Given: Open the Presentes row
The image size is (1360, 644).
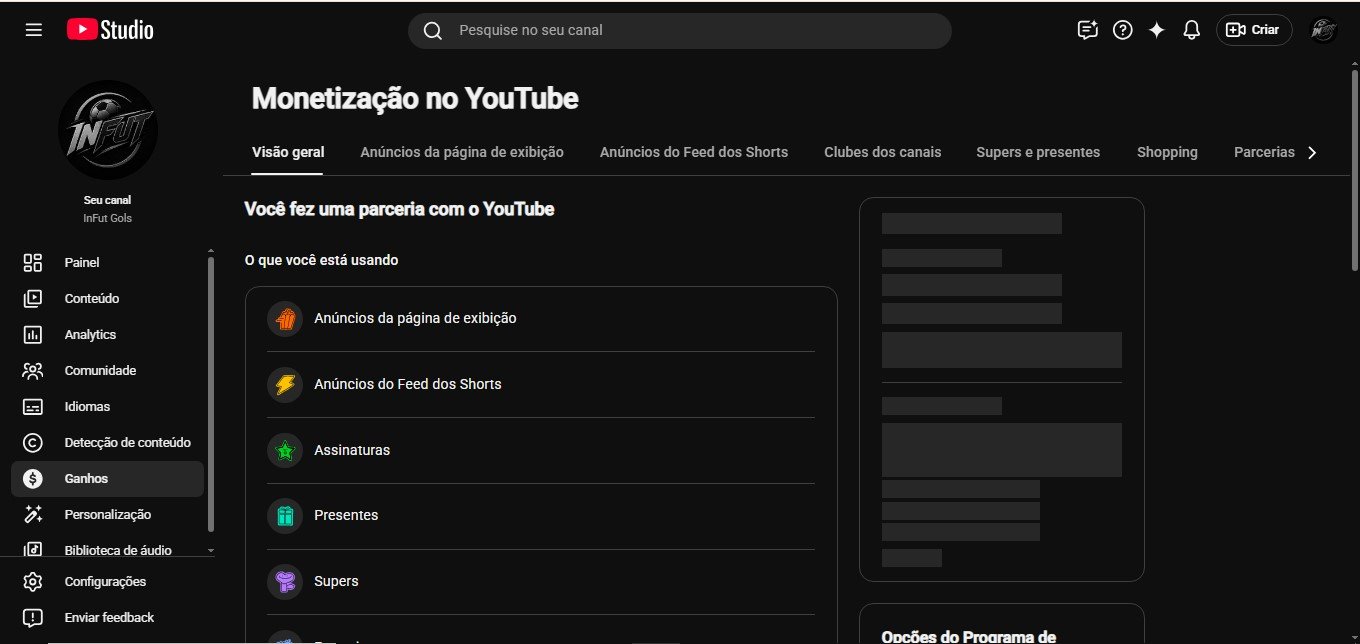Looking at the screenshot, I should (541, 516).
